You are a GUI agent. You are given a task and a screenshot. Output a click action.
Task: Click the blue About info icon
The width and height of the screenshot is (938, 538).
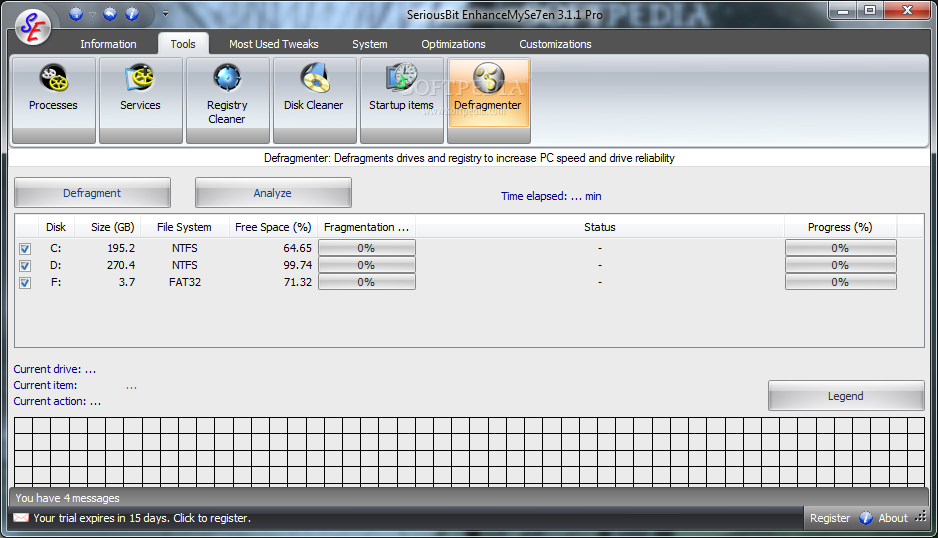click(x=866, y=518)
